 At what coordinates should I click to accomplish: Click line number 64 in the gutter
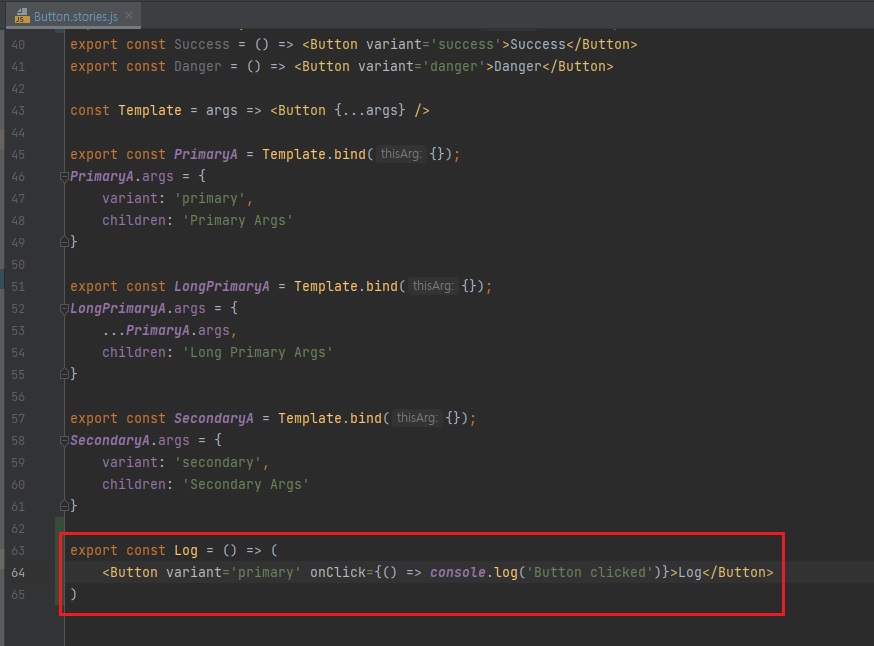[19, 572]
